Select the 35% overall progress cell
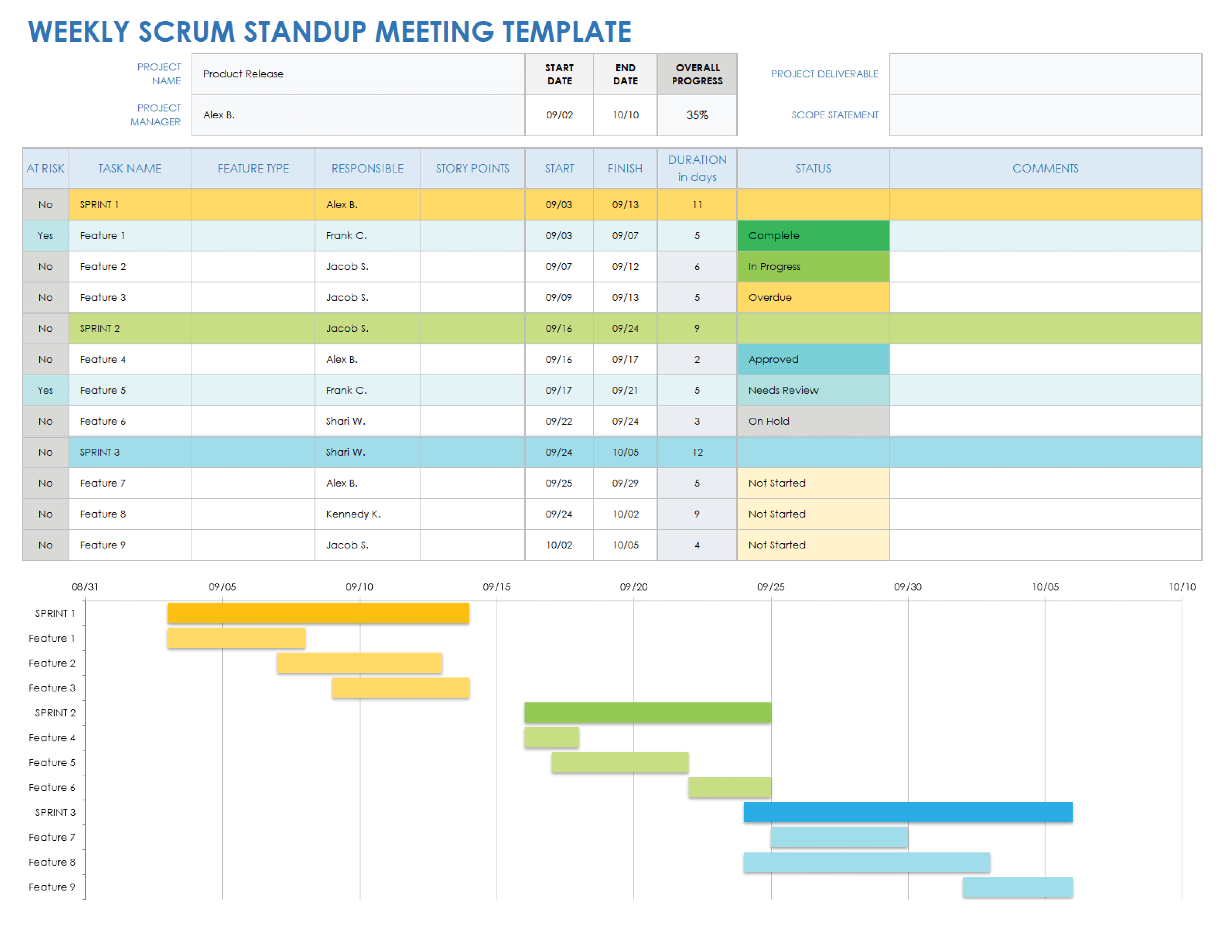 pyautogui.click(x=697, y=115)
